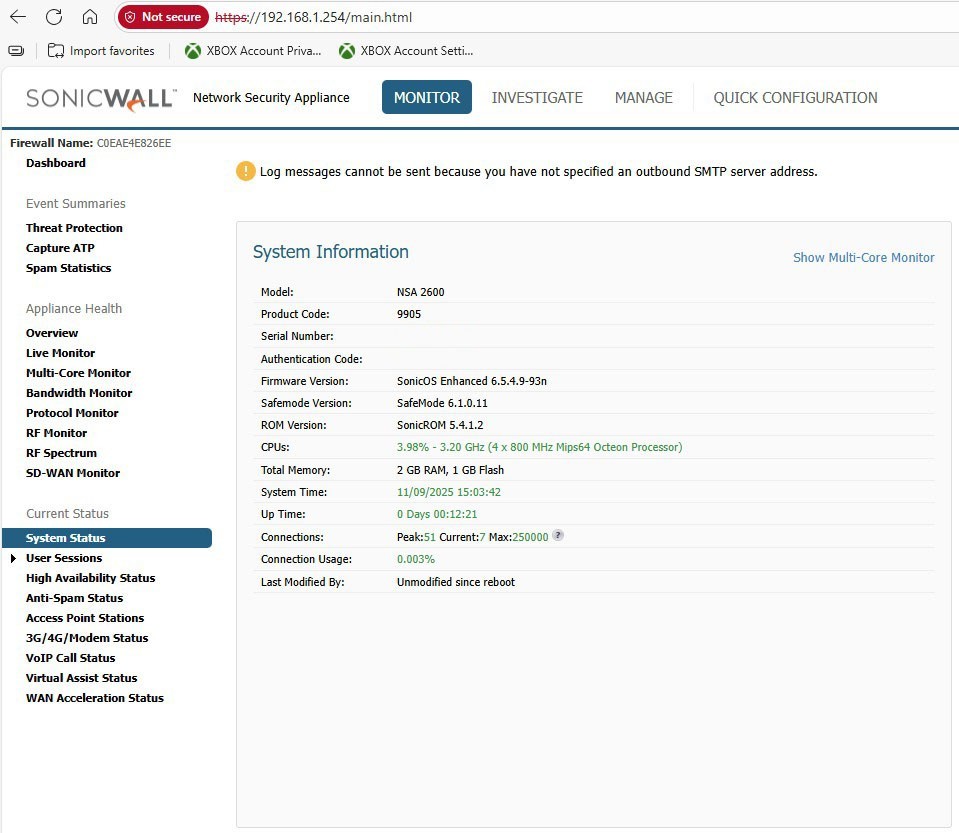Open the Import favorites bookmark
Viewport: 959px width, 833px height.
101,51
